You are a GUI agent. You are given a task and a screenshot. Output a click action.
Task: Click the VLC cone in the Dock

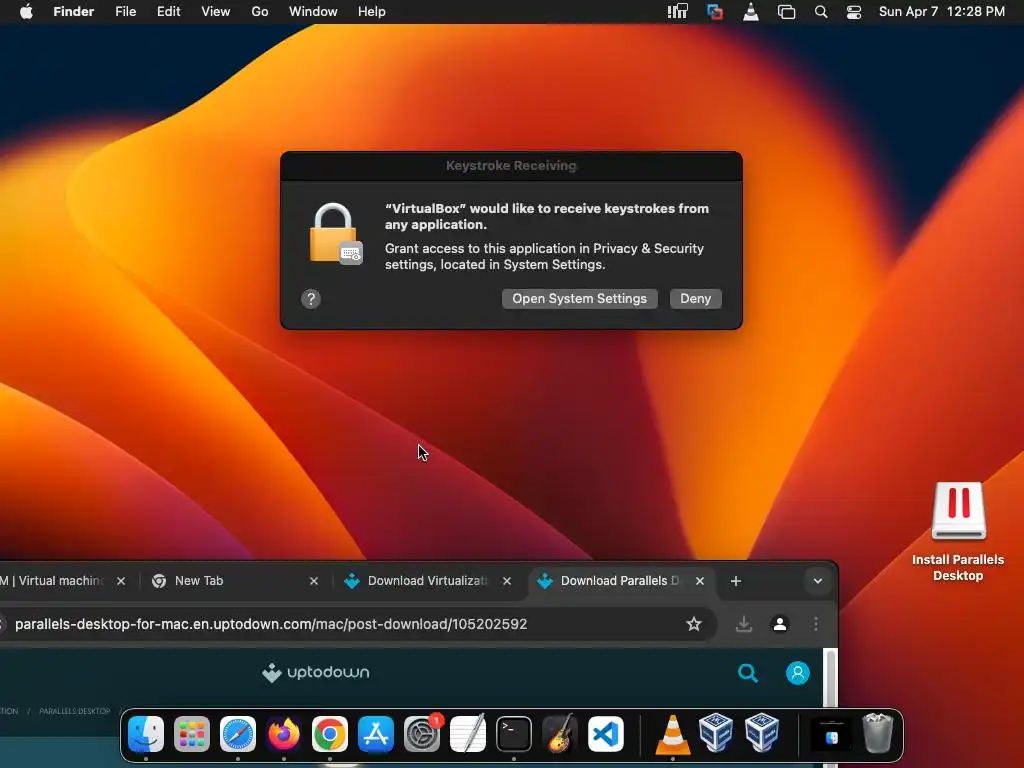click(x=673, y=733)
